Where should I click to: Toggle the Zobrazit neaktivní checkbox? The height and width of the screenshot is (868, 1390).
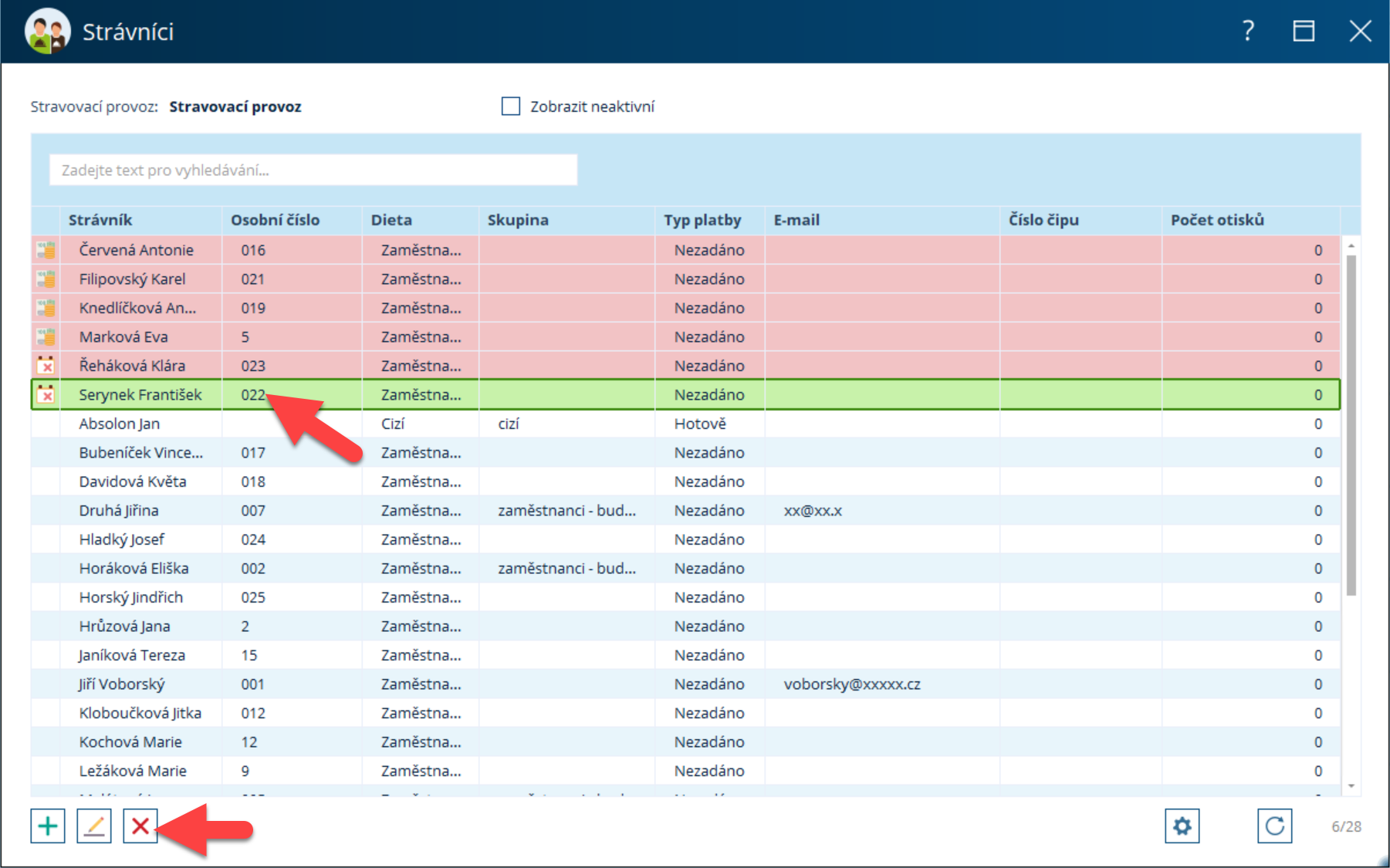pyautogui.click(x=511, y=106)
